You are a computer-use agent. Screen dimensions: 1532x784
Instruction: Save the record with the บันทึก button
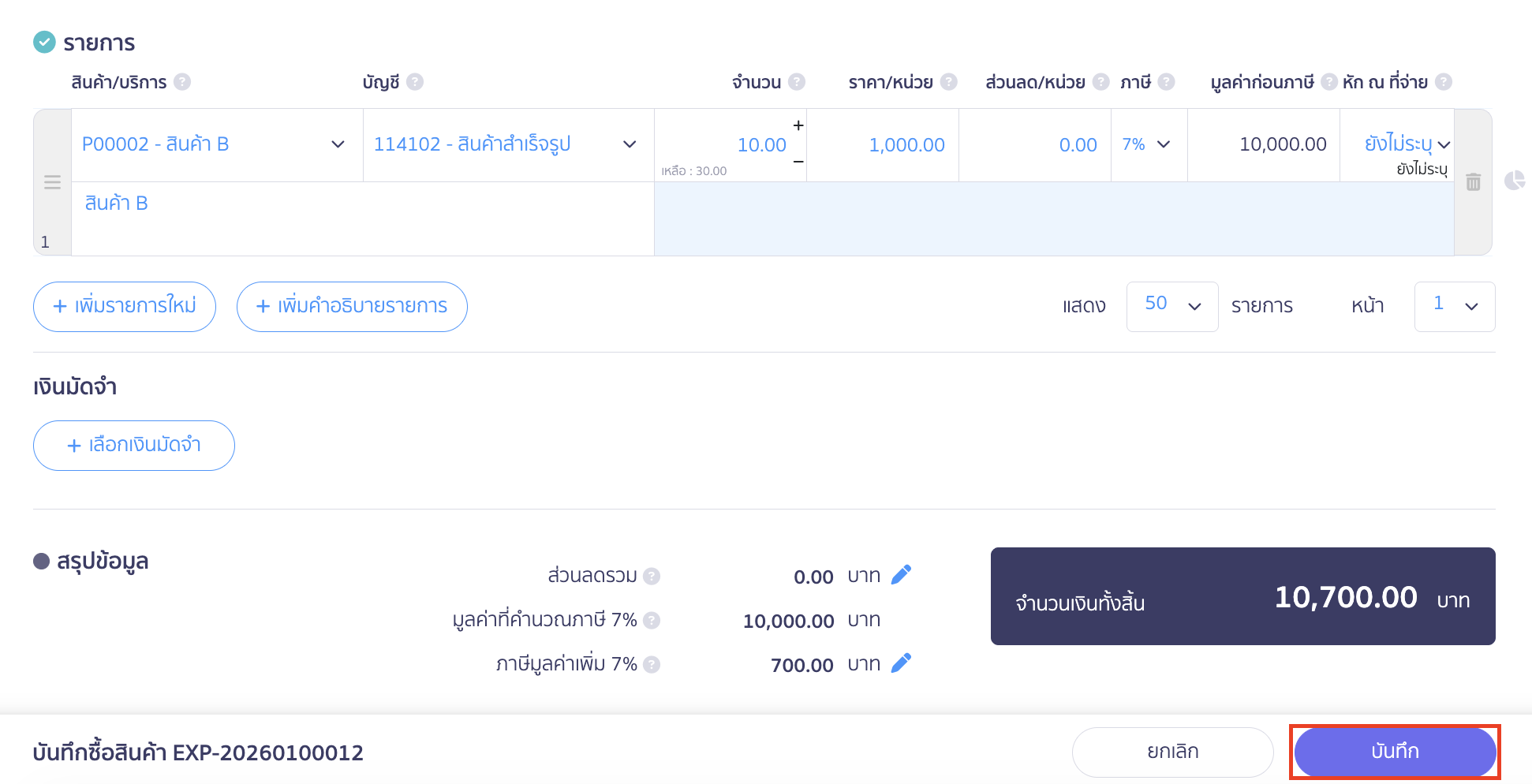pos(1395,752)
